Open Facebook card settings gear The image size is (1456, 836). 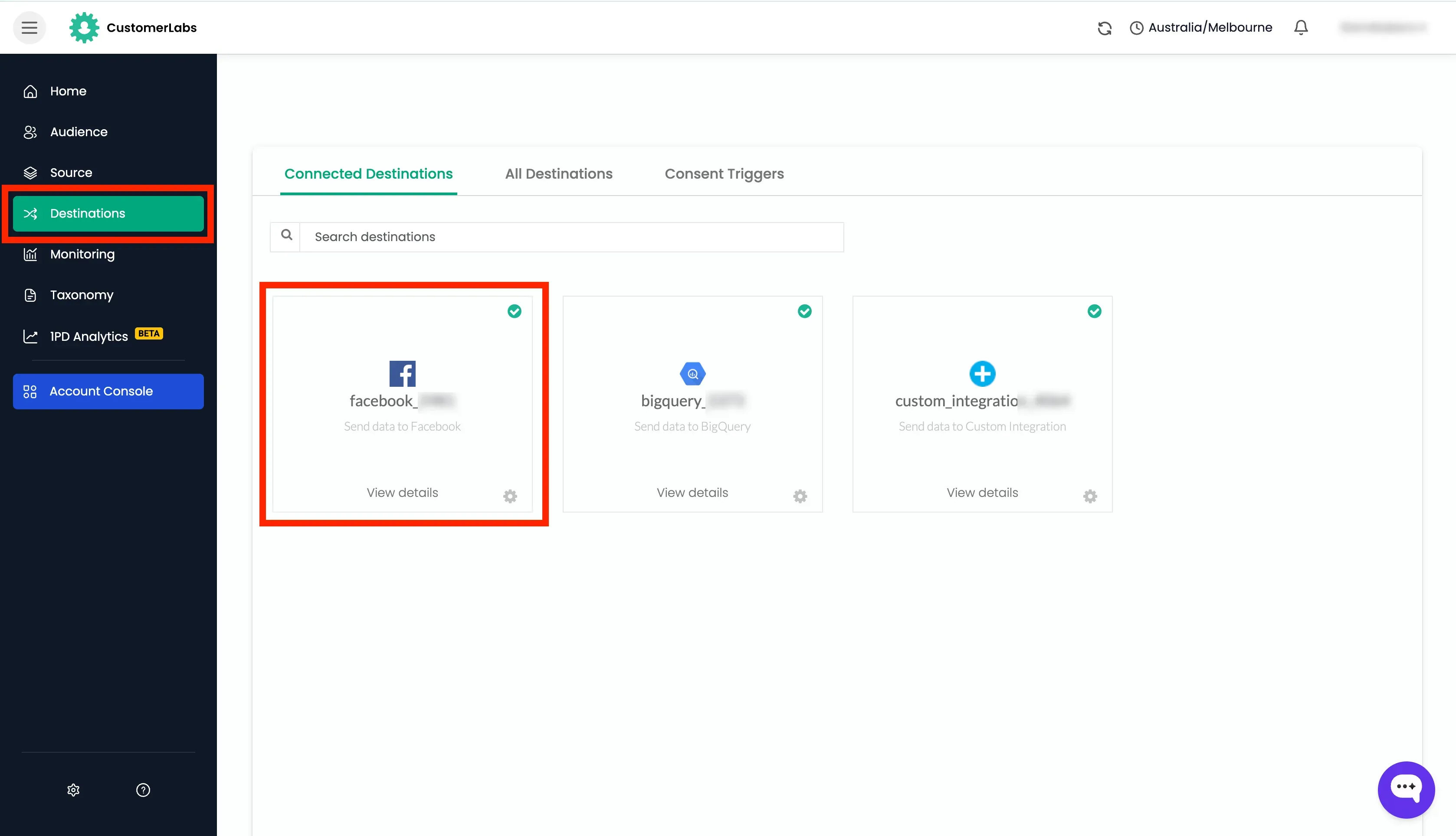pyautogui.click(x=510, y=496)
